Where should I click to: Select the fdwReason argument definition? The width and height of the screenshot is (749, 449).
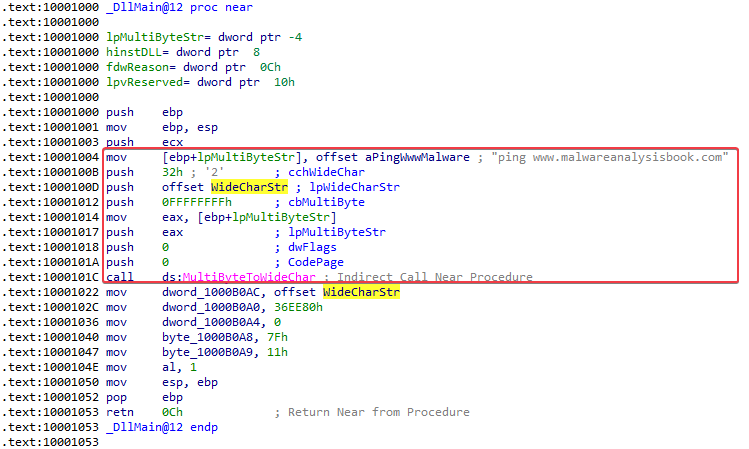[193, 67]
